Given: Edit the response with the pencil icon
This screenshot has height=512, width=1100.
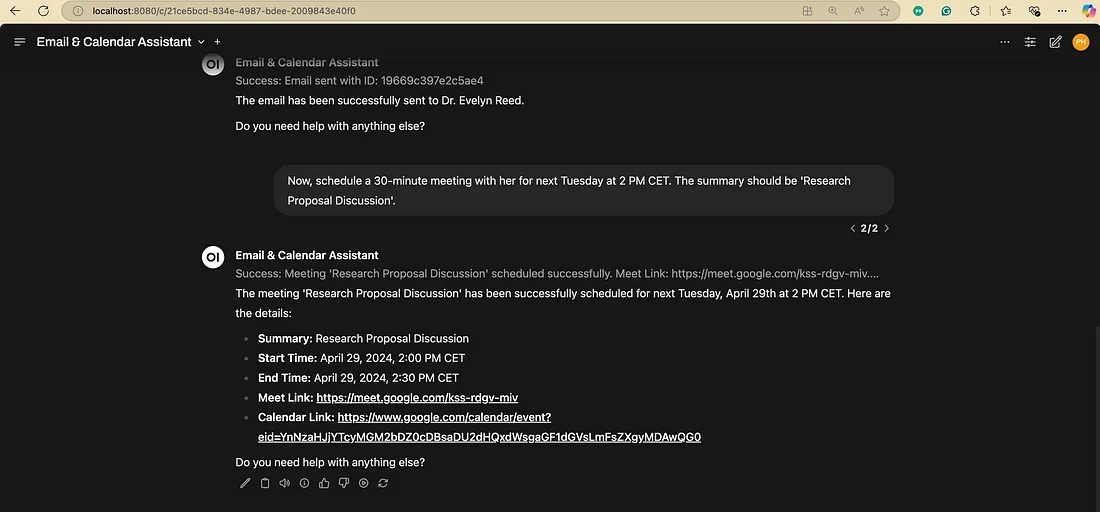Looking at the screenshot, I should pos(245,483).
